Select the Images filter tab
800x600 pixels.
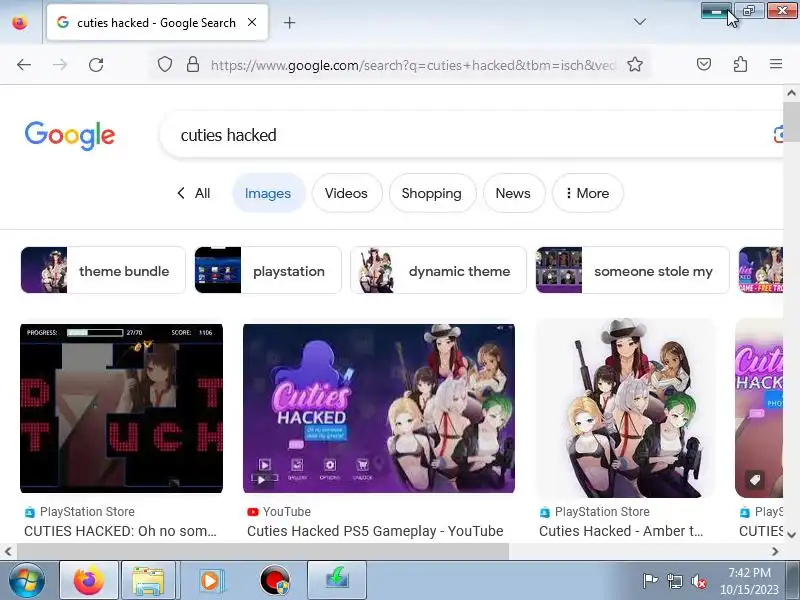pyautogui.click(x=268, y=193)
